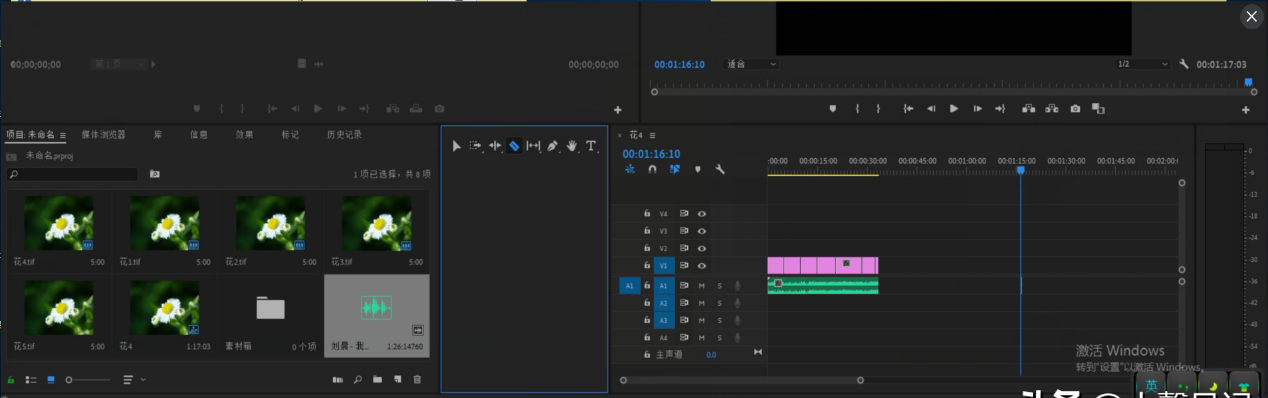1268x398 pixels.
Task: Select the Pen tool
Action: click(553, 146)
